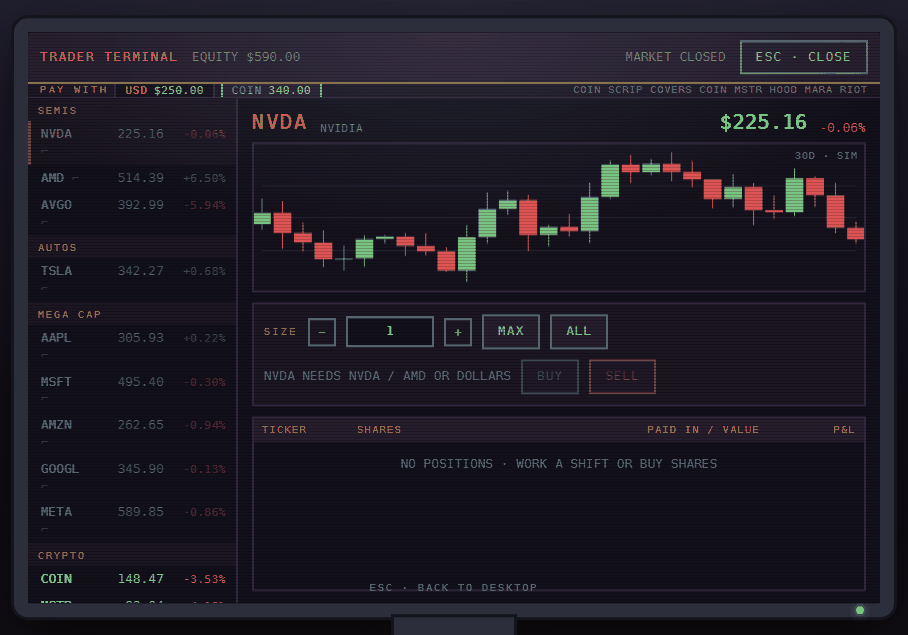Click TSLA's 342.27 price value

pos(141,271)
